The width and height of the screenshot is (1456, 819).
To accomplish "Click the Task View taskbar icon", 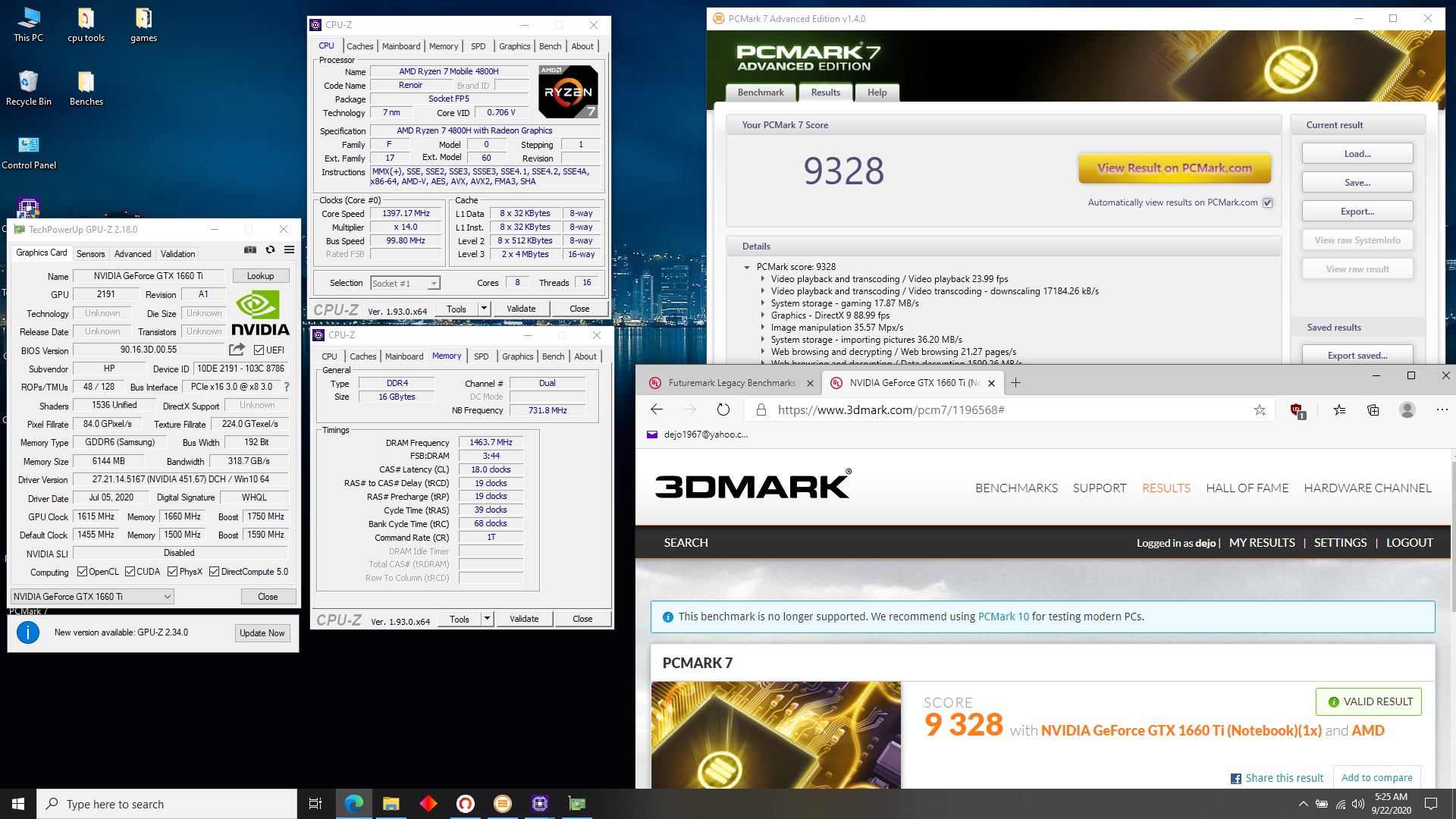I will (x=315, y=804).
